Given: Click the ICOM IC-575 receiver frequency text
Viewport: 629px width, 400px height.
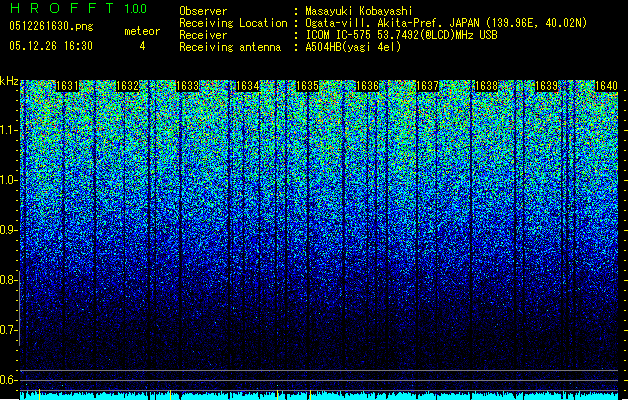Looking at the screenshot, I should click(x=401, y=35).
